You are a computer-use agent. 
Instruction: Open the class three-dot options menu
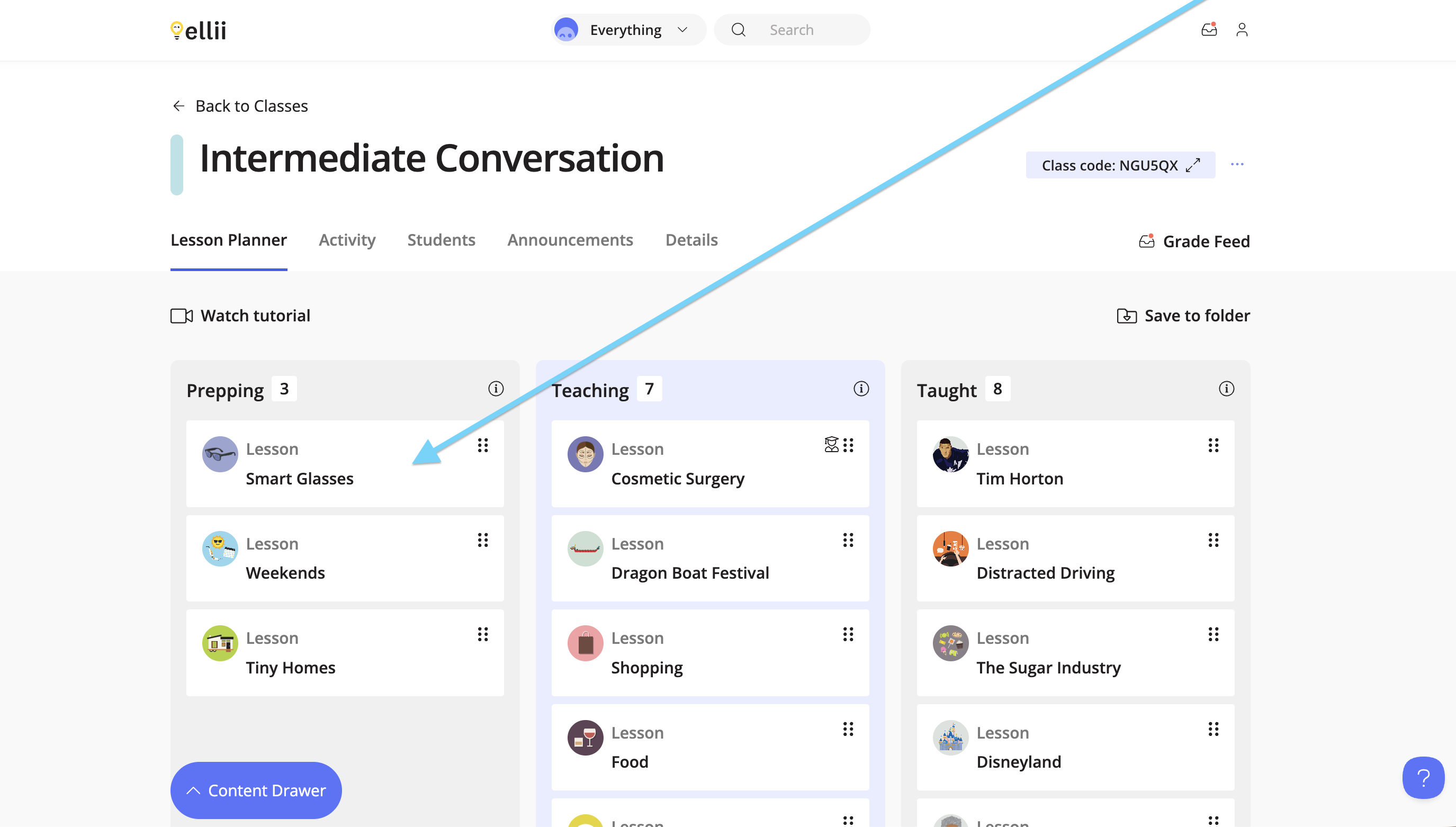point(1237,164)
